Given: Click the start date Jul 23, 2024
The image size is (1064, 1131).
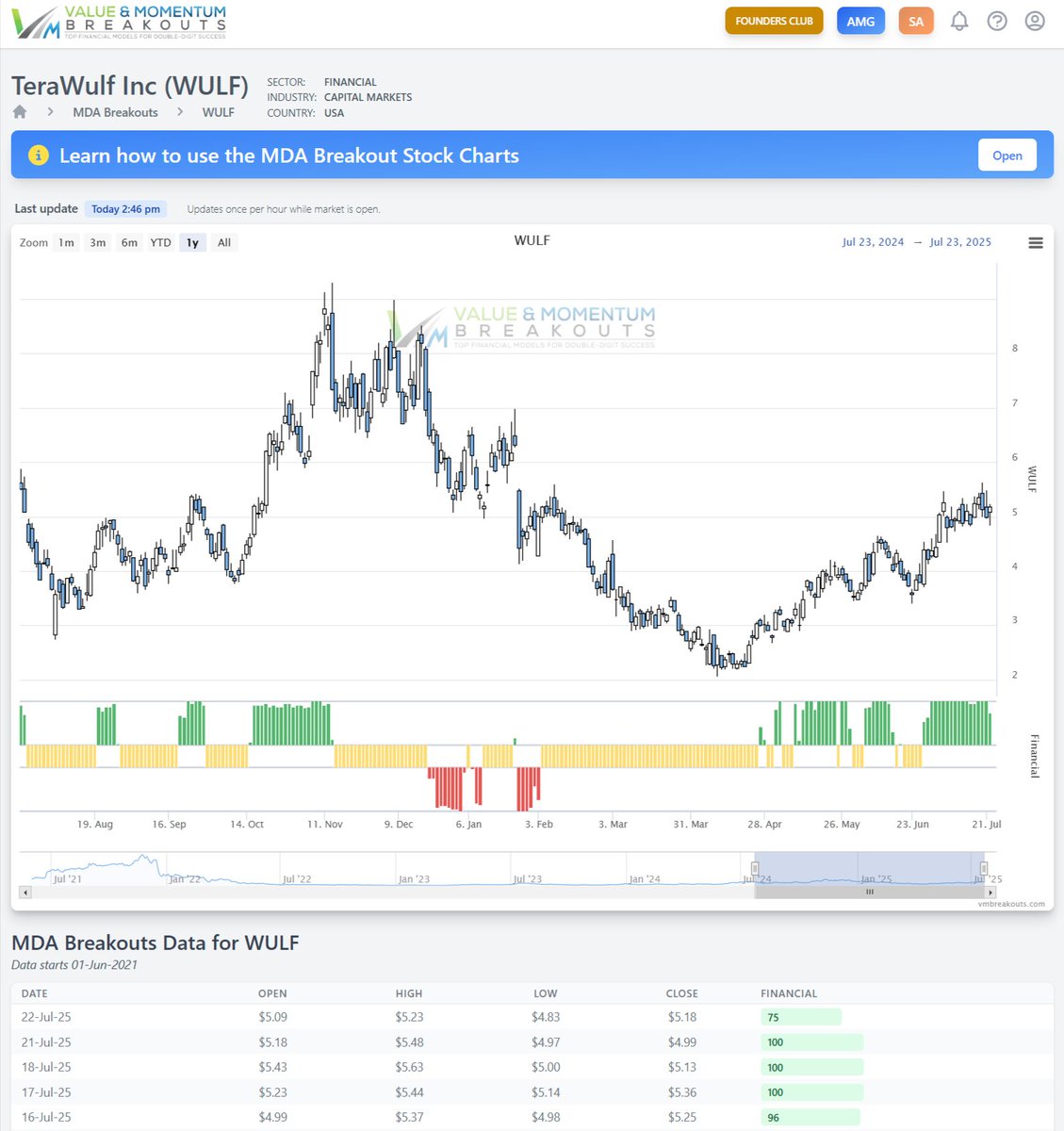Looking at the screenshot, I should pyautogui.click(x=873, y=242).
